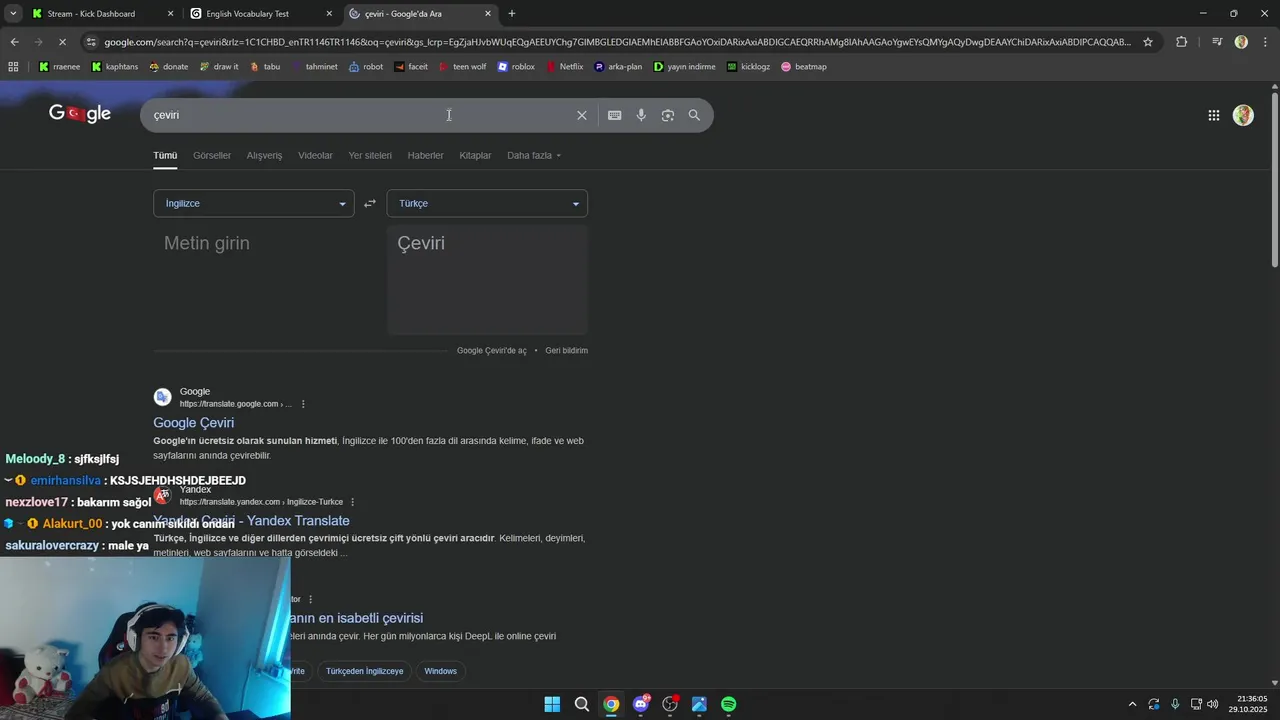Open the Windows Start menu
1280x720 pixels.
coord(552,704)
